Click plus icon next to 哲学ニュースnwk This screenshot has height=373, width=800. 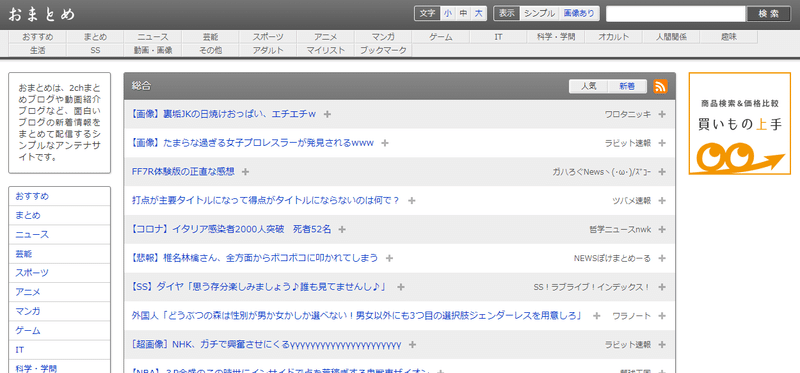(662, 230)
